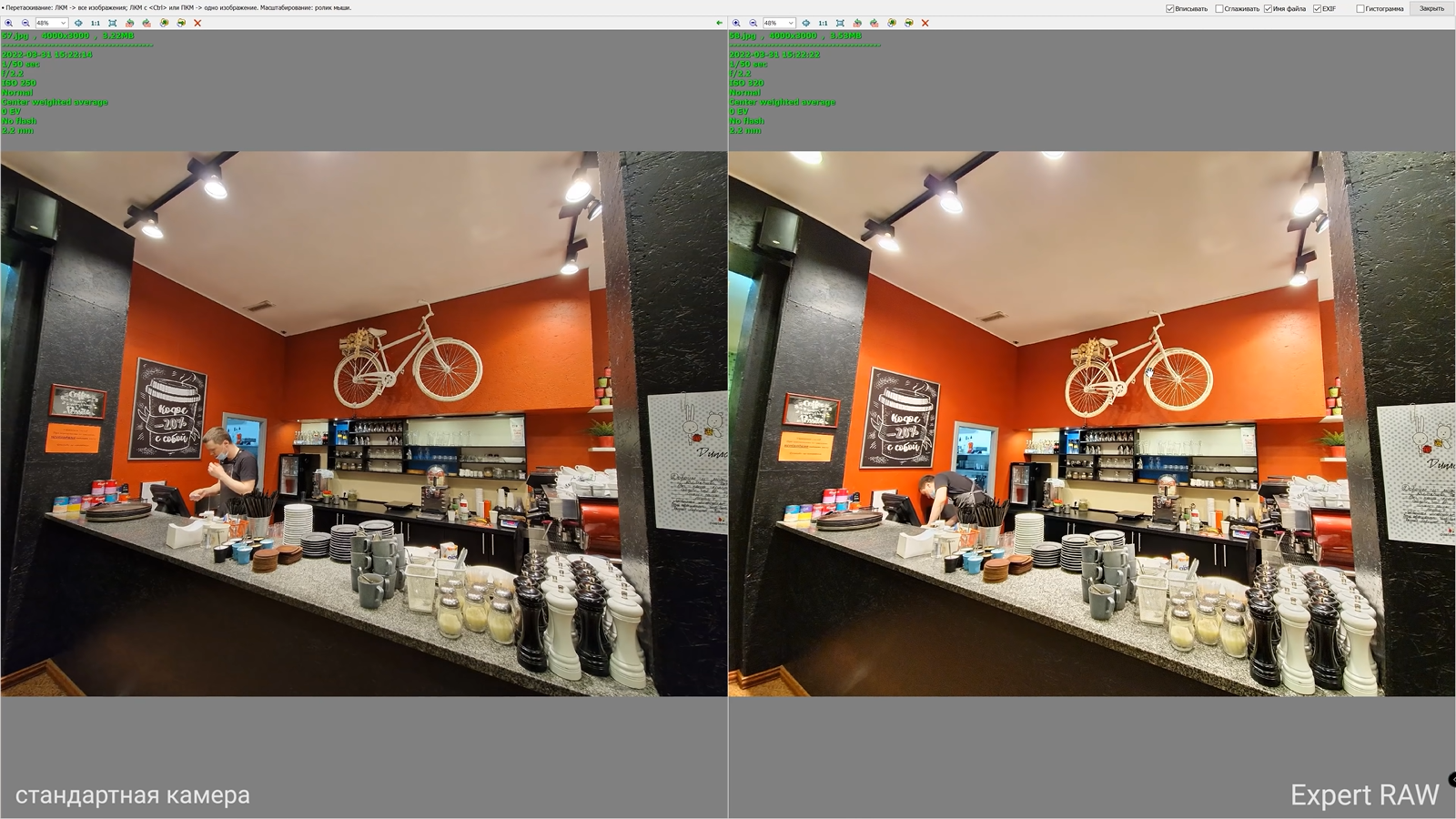Rotate the left image counterclockwise

click(129, 23)
